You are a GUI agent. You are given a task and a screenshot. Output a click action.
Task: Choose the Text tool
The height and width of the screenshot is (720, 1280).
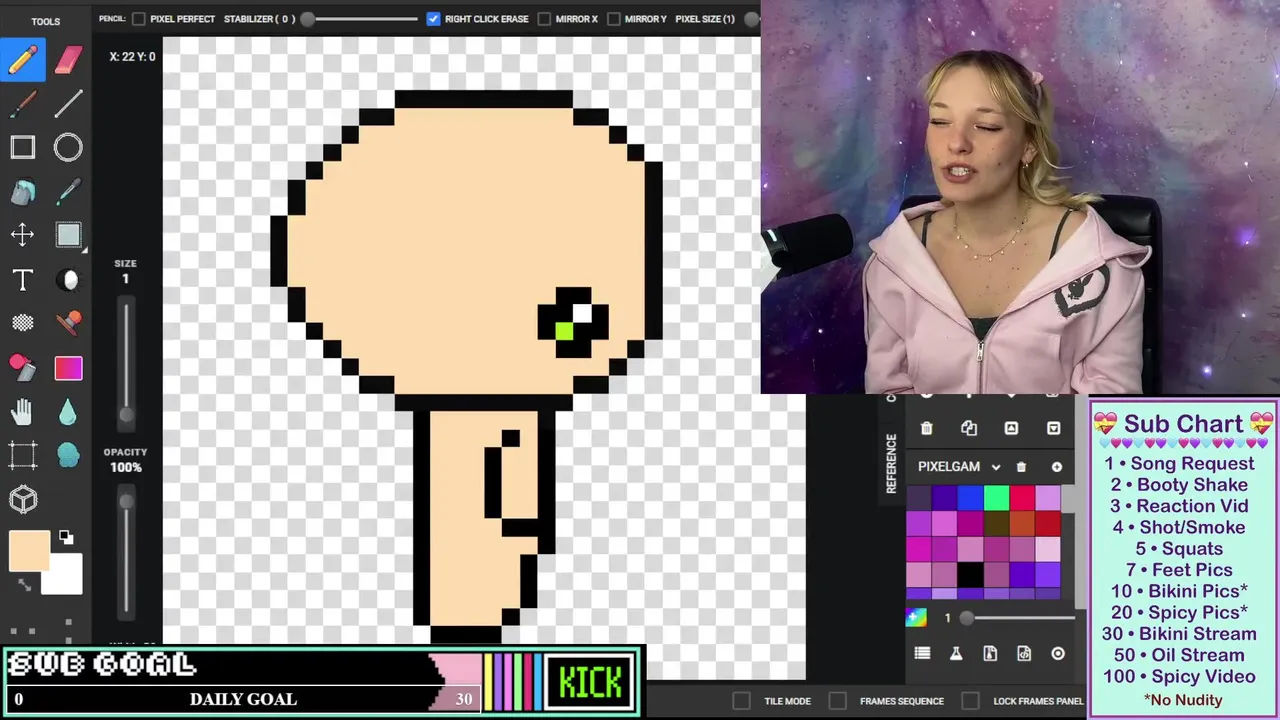pyautogui.click(x=22, y=280)
